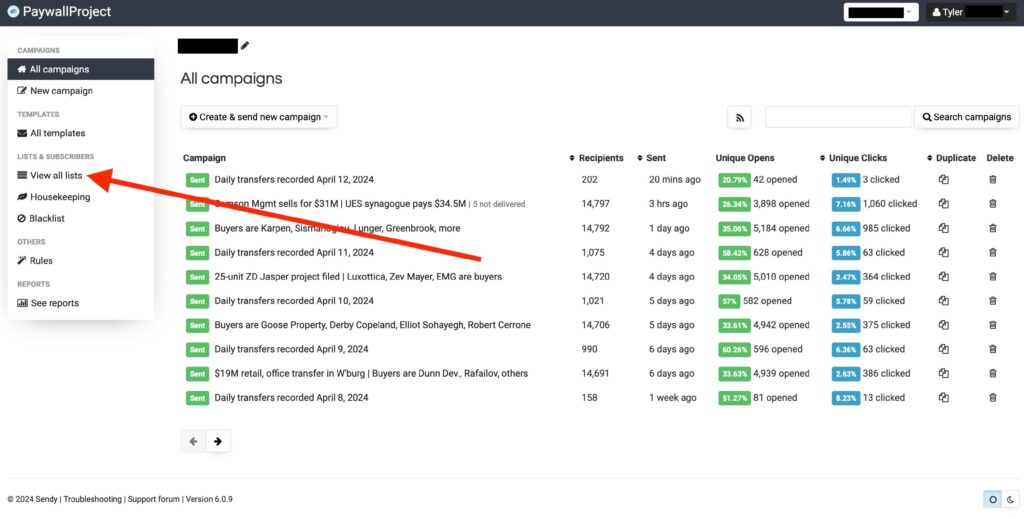Open the brand selector dropdown in header
Screen dimensions: 1024x518
click(880, 12)
